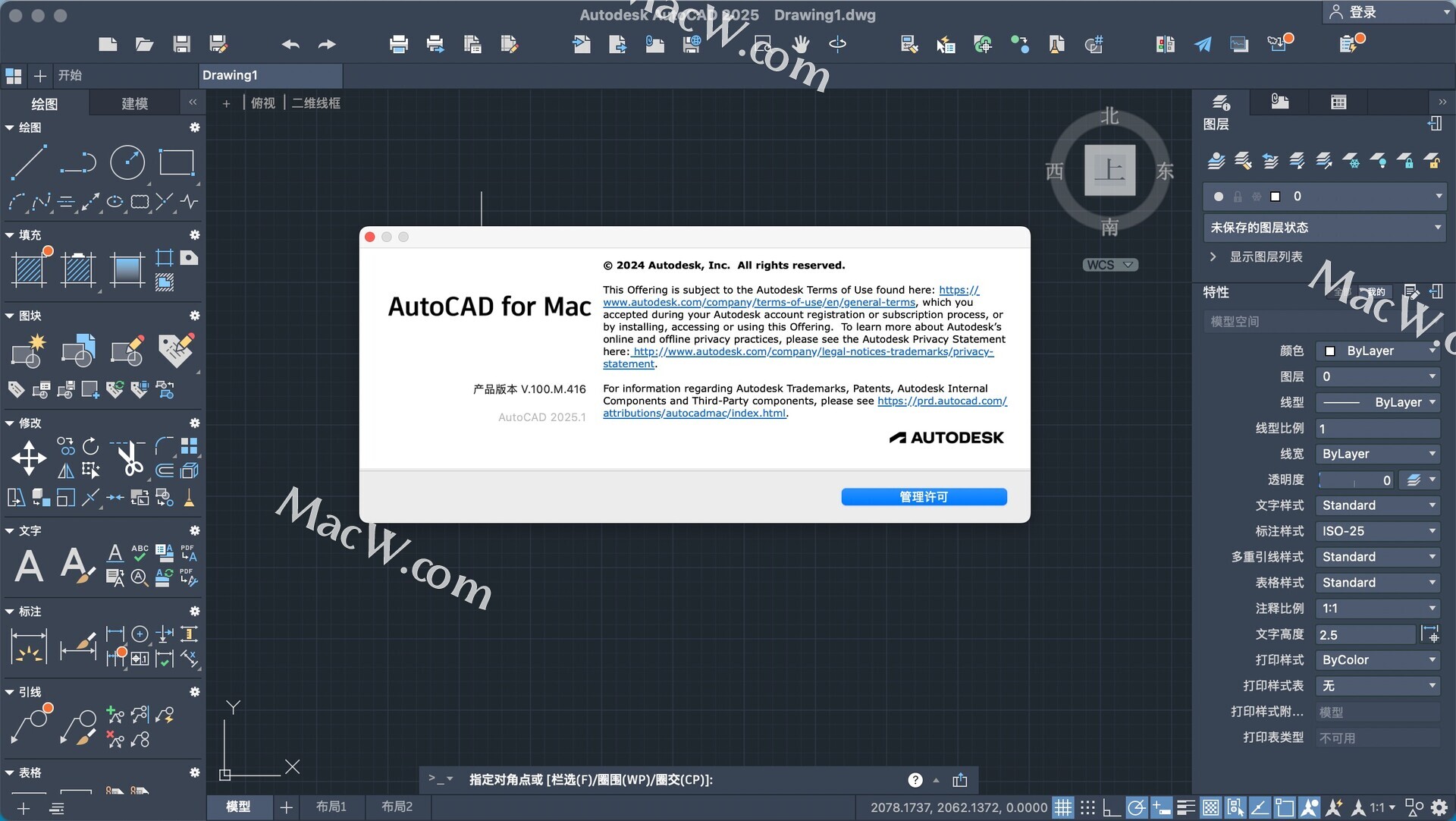Click the 颜色 ByLayer color swatch
1456x821 pixels.
(1330, 351)
